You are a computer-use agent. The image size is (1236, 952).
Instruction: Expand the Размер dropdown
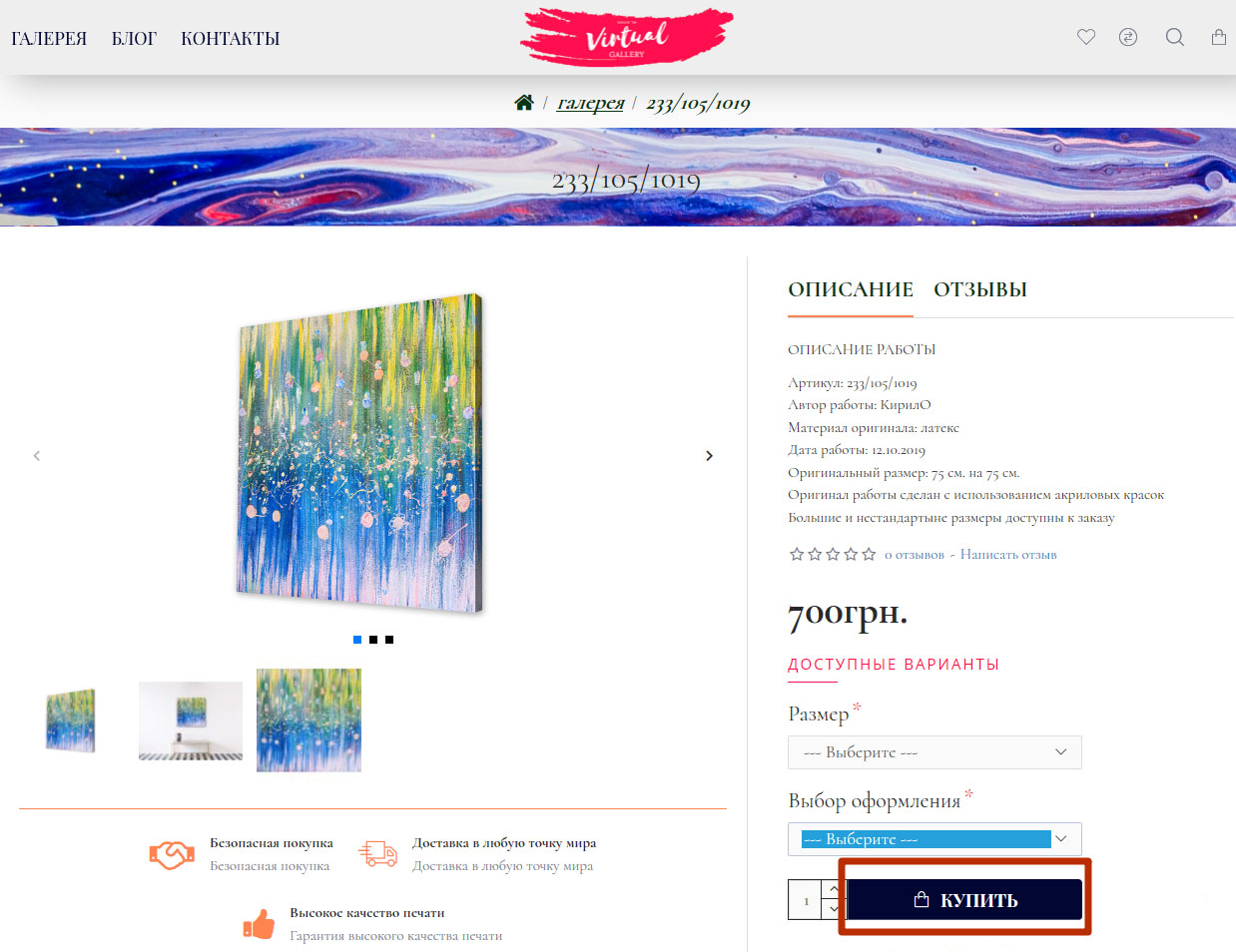[x=934, y=752]
